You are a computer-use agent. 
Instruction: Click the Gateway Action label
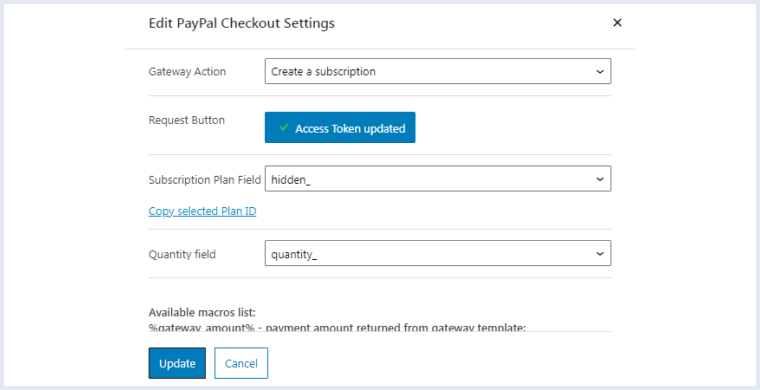coord(187,71)
